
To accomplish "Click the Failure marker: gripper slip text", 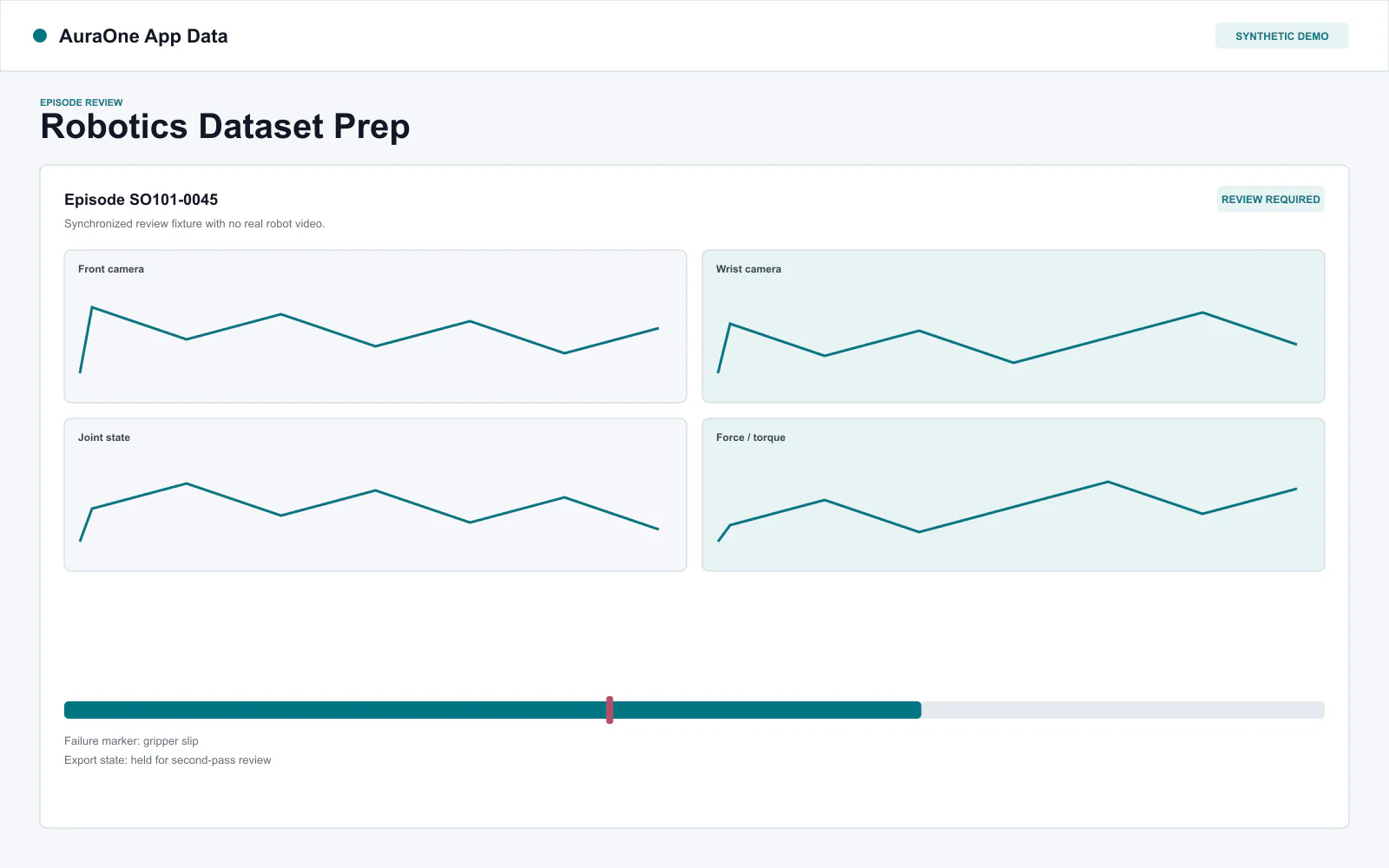I will tap(131, 741).
